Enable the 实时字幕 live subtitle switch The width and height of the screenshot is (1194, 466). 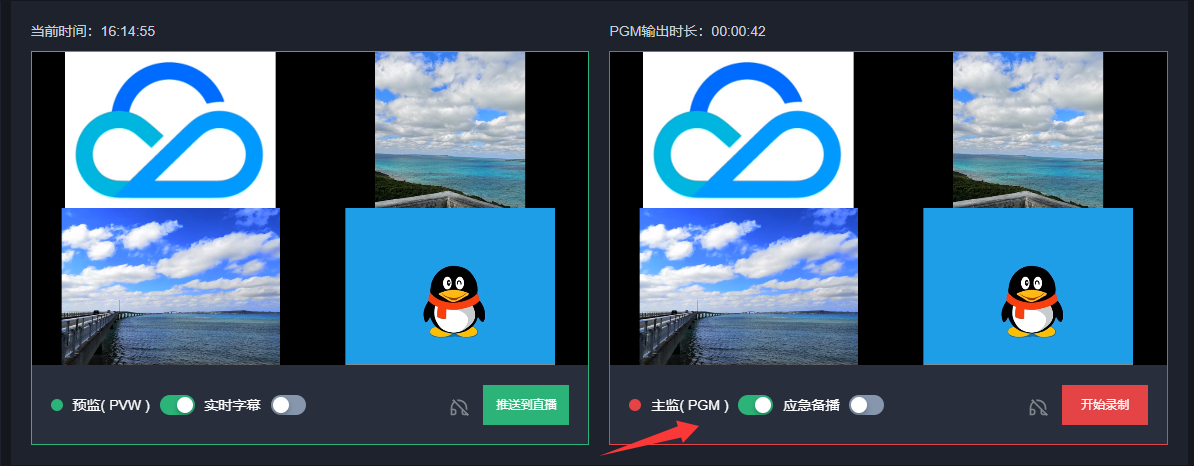tap(289, 405)
